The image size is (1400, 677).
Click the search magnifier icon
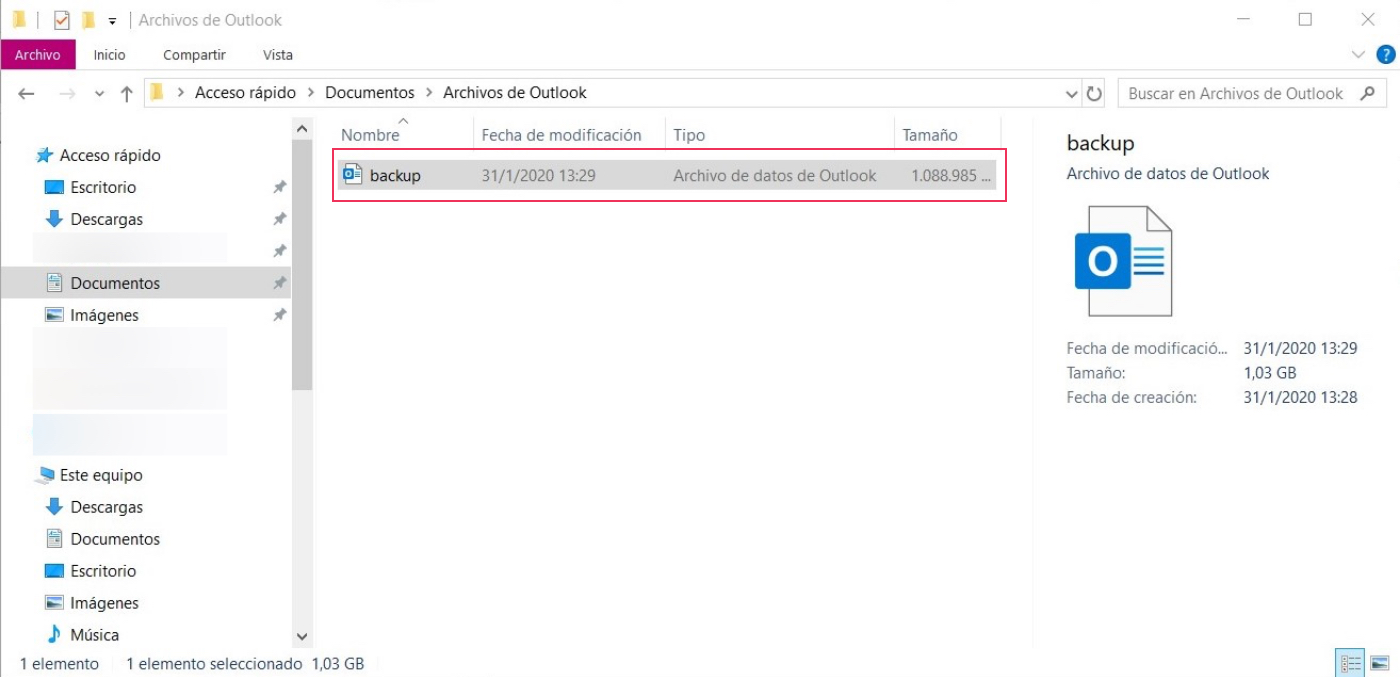1368,93
